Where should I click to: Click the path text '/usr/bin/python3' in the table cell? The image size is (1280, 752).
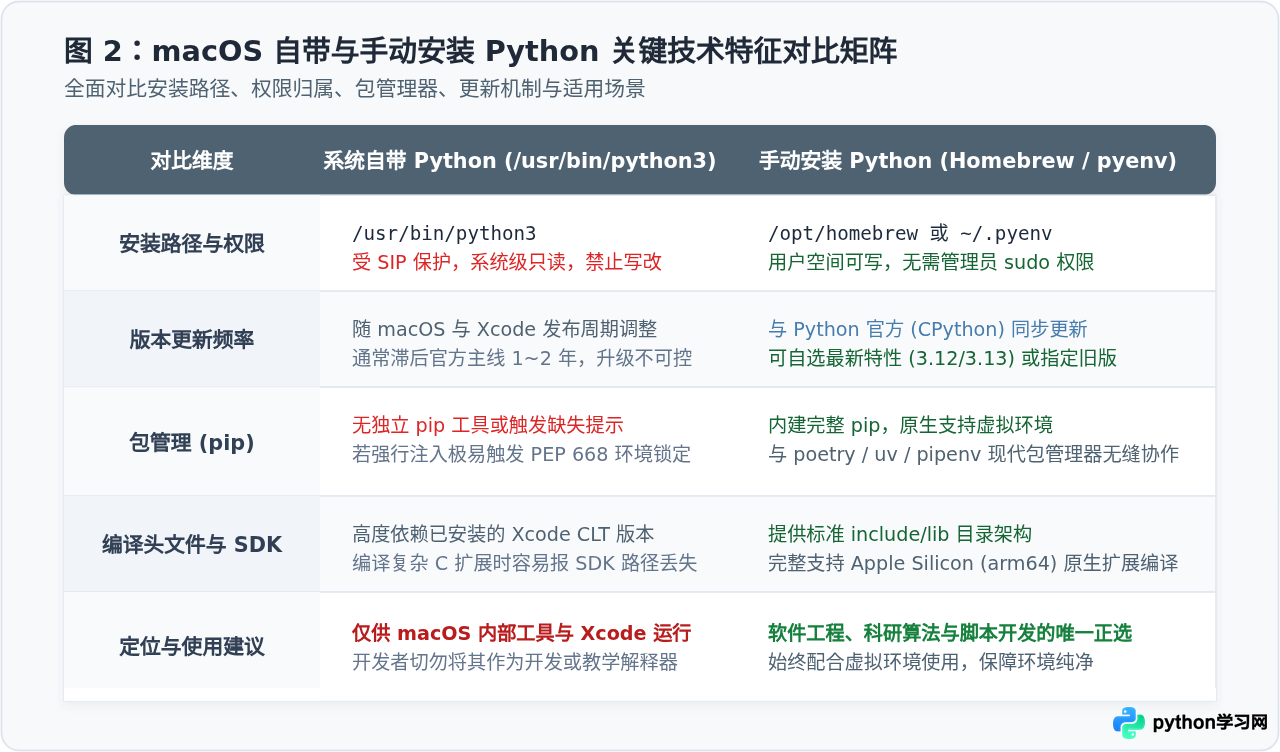coord(444,234)
